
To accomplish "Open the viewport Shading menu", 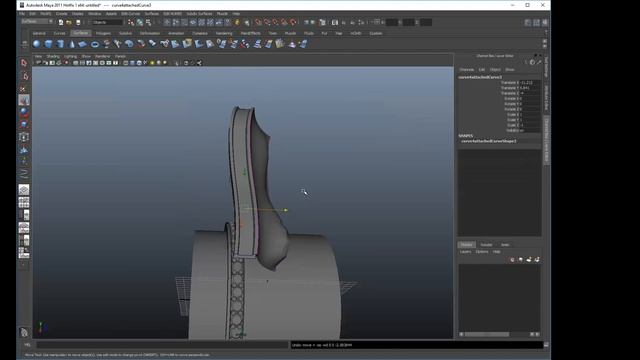I will click(x=53, y=56).
